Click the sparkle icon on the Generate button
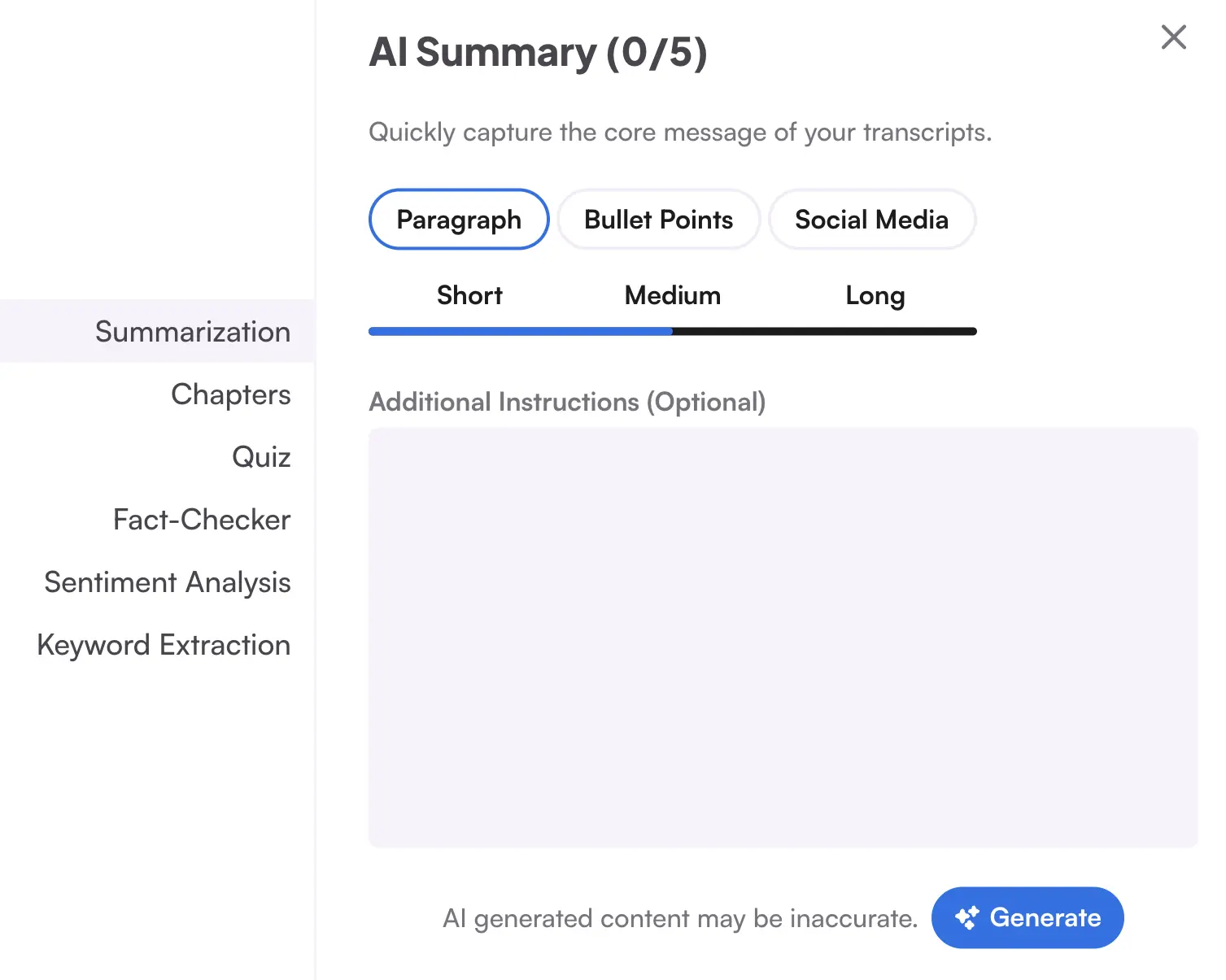Image resolution: width=1226 pixels, height=980 pixels. [x=967, y=917]
